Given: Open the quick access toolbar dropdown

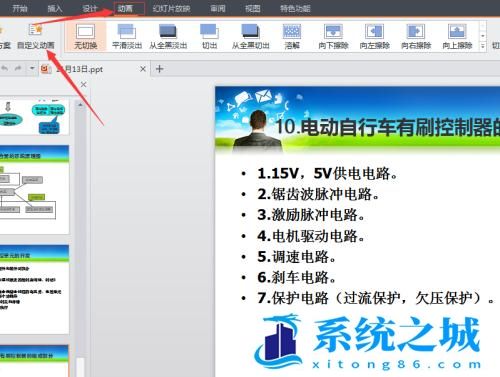Looking at the screenshot, I should [32, 69].
